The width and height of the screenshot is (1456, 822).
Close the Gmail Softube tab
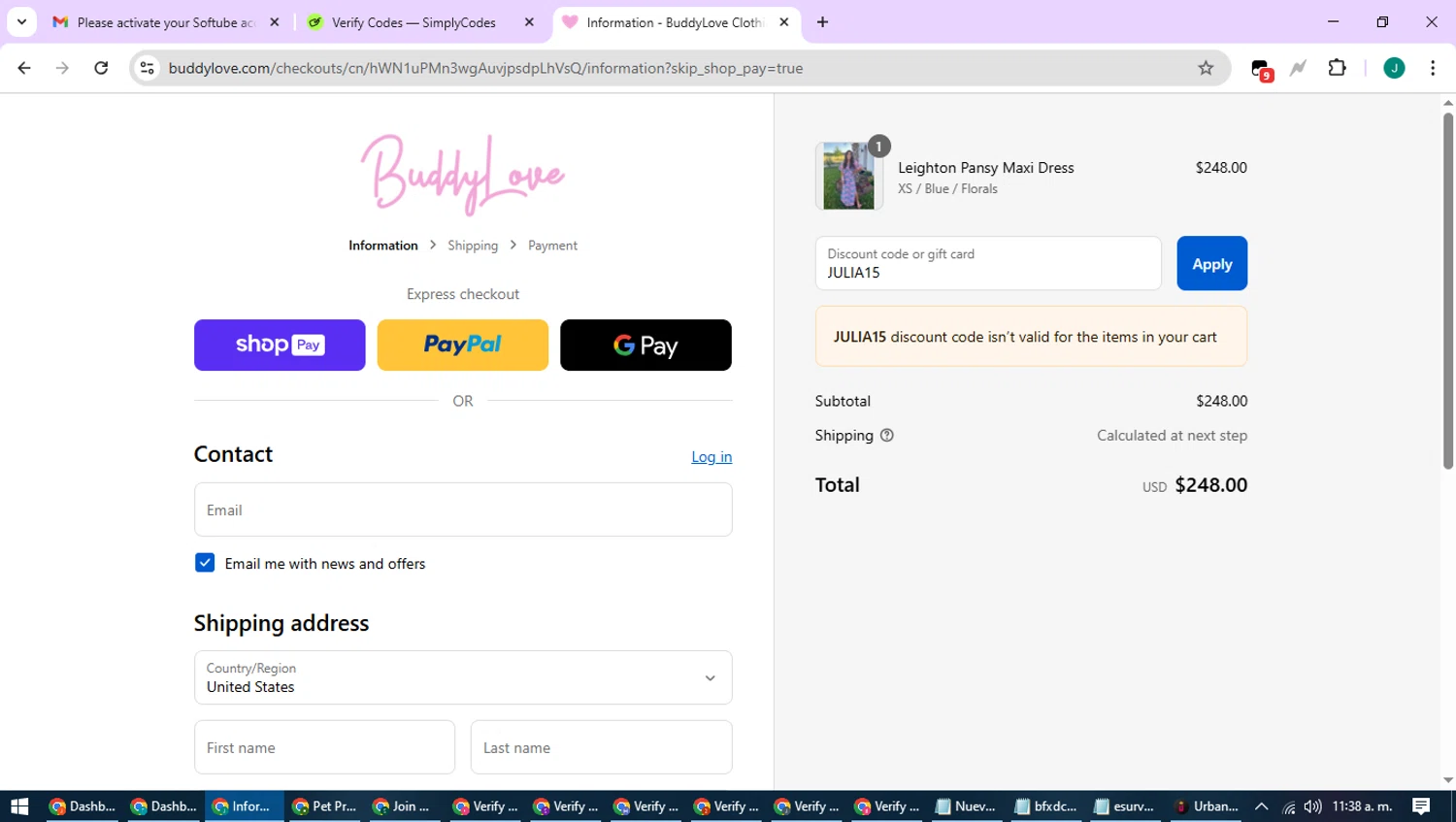[x=275, y=22]
